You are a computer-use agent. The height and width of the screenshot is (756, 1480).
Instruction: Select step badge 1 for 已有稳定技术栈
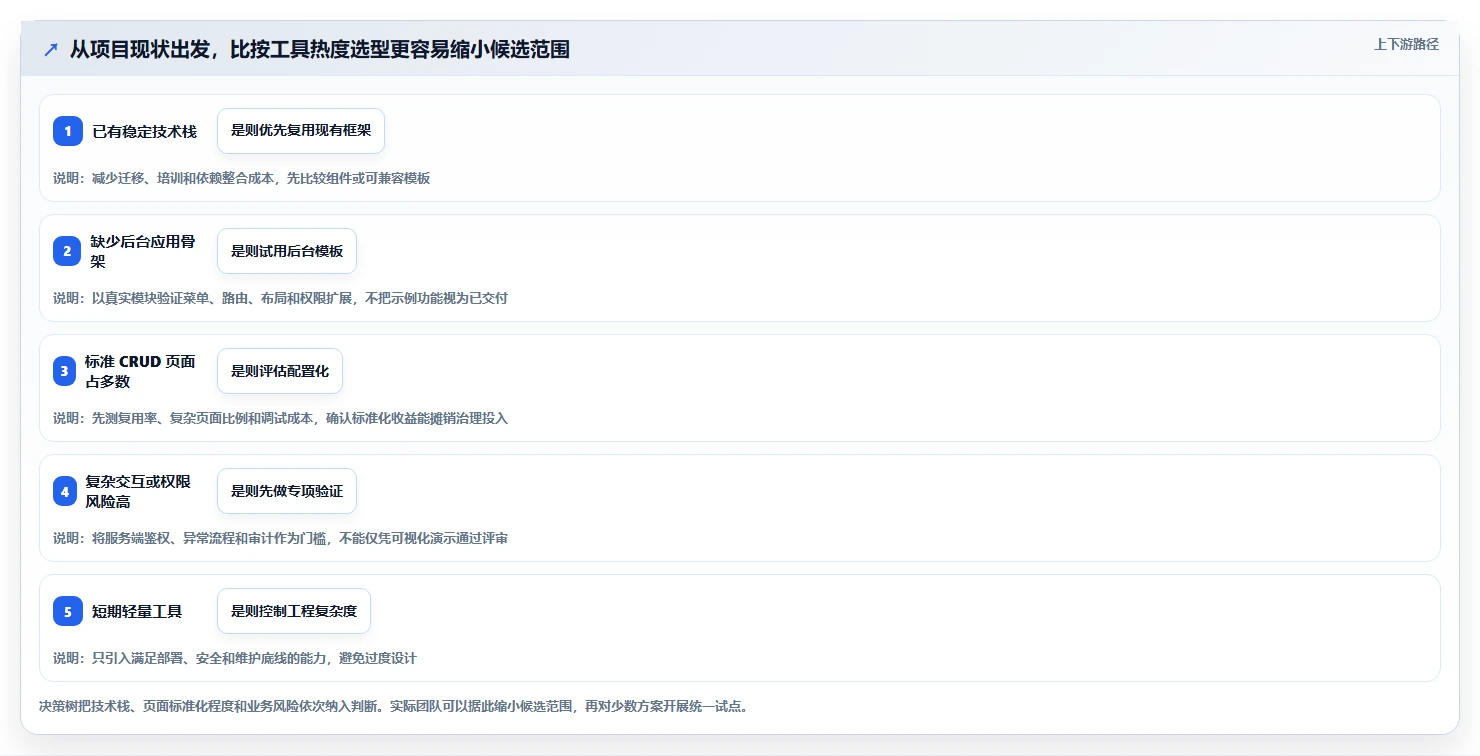coord(68,131)
